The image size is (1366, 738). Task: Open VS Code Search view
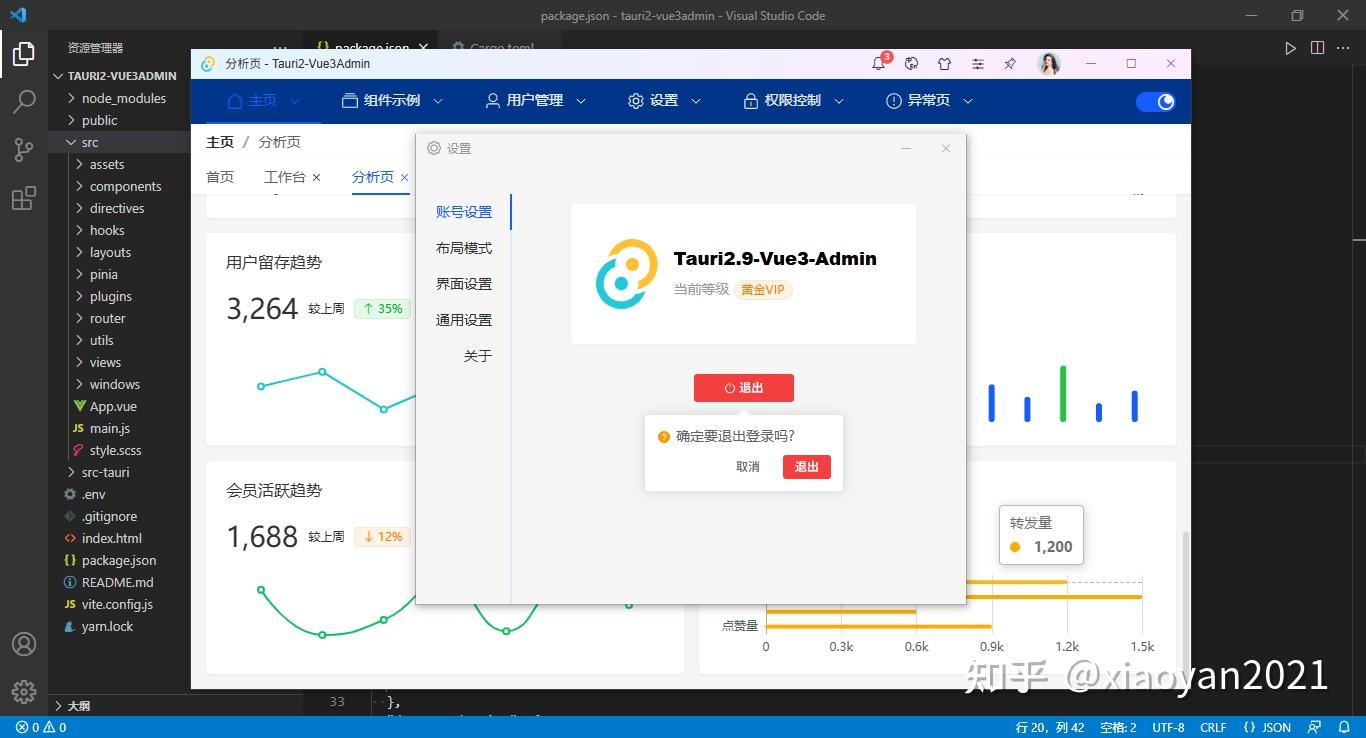(24, 102)
